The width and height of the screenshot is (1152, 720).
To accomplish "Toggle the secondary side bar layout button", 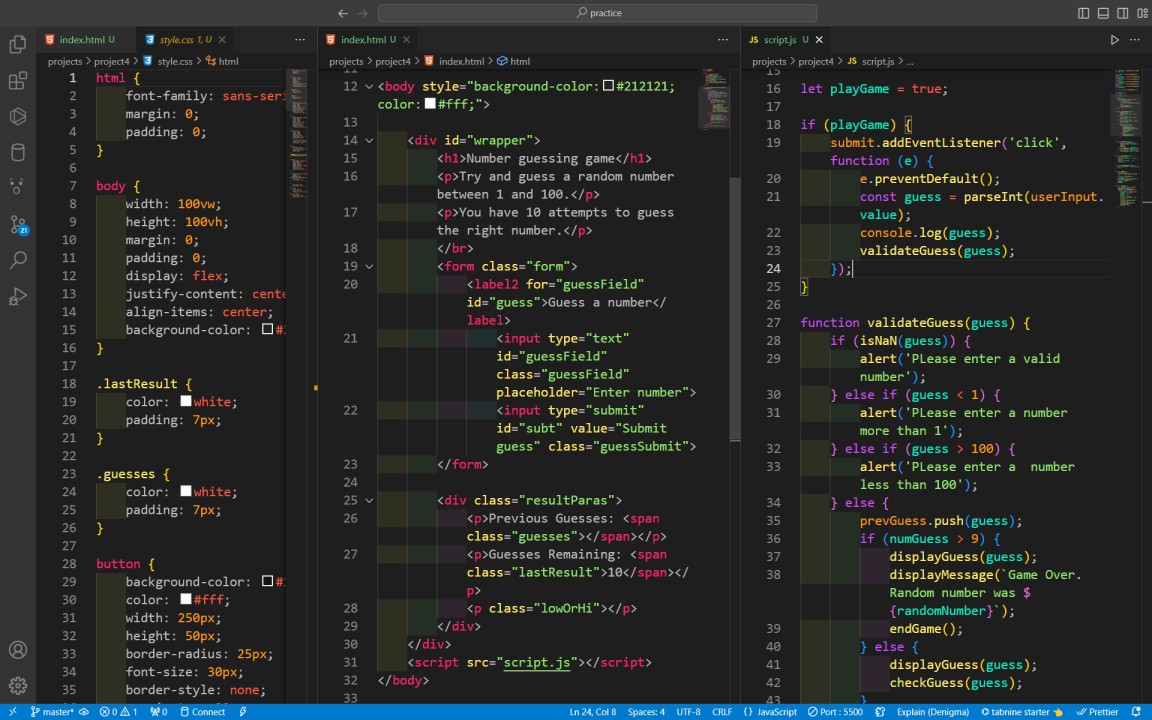I will 1122,13.
